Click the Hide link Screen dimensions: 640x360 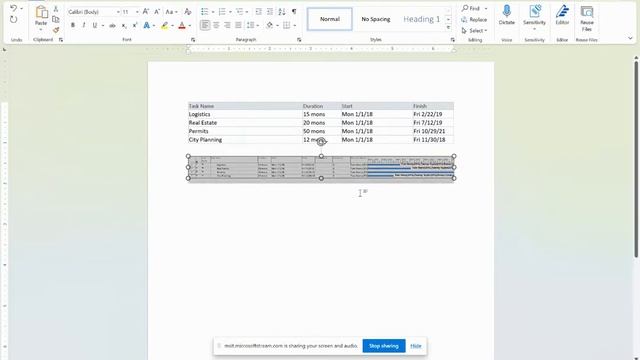[416, 346]
